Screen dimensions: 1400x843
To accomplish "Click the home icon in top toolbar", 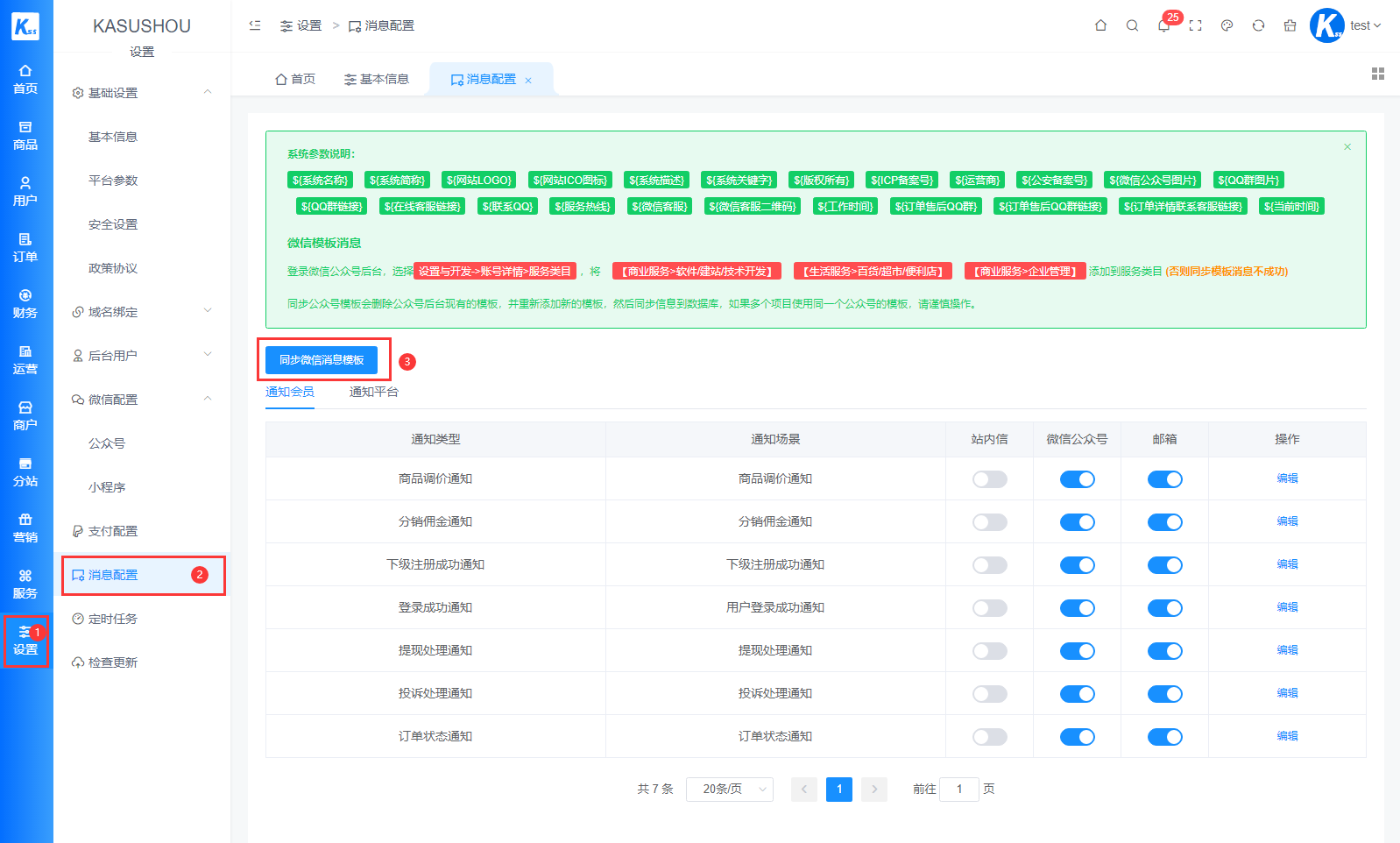I will [x=1100, y=25].
